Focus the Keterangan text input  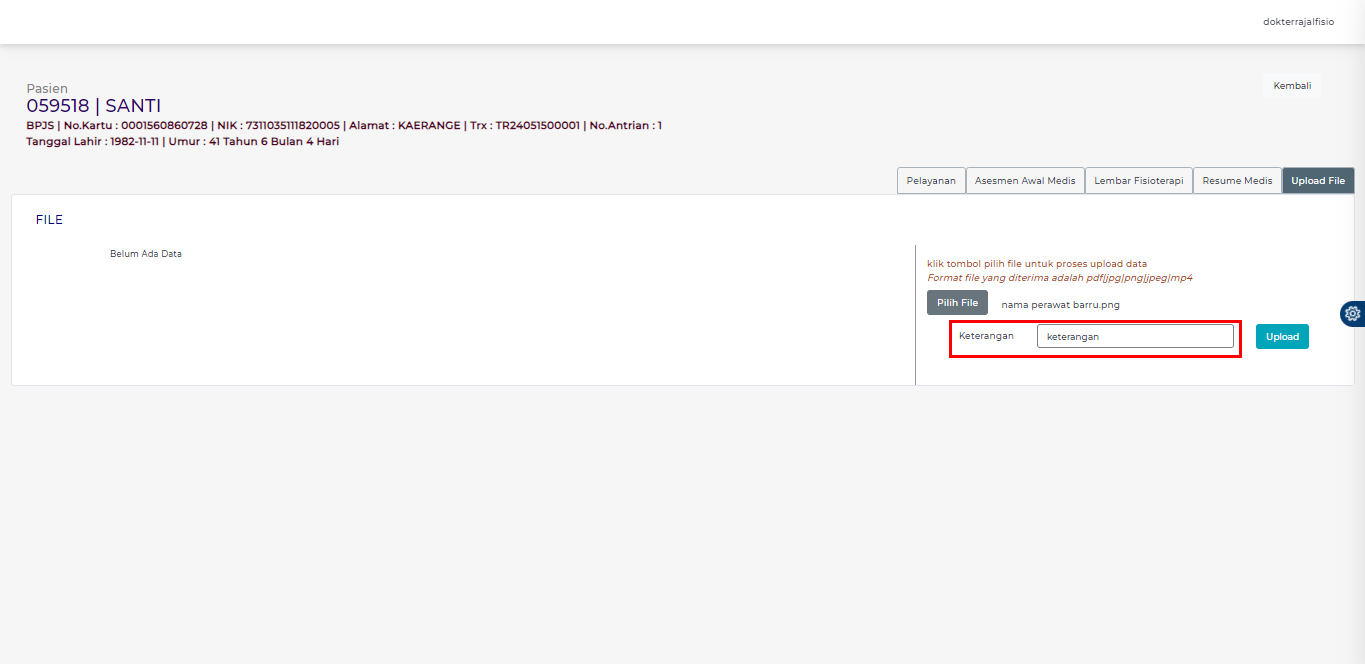[1134, 337]
